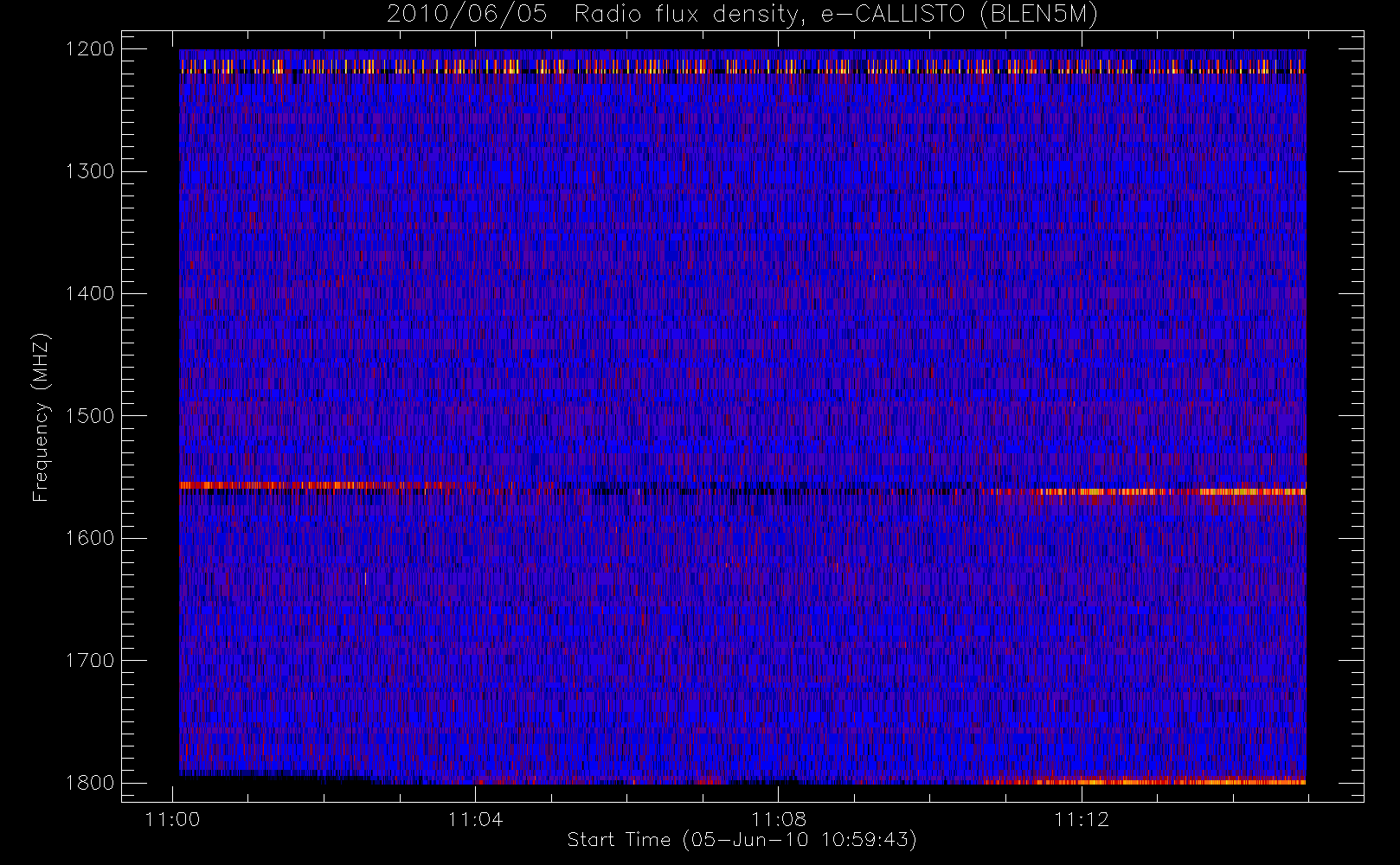Click the 'Frequency (MHZ)' axis label
This screenshot has height=865, width=1400.
(x=40, y=418)
